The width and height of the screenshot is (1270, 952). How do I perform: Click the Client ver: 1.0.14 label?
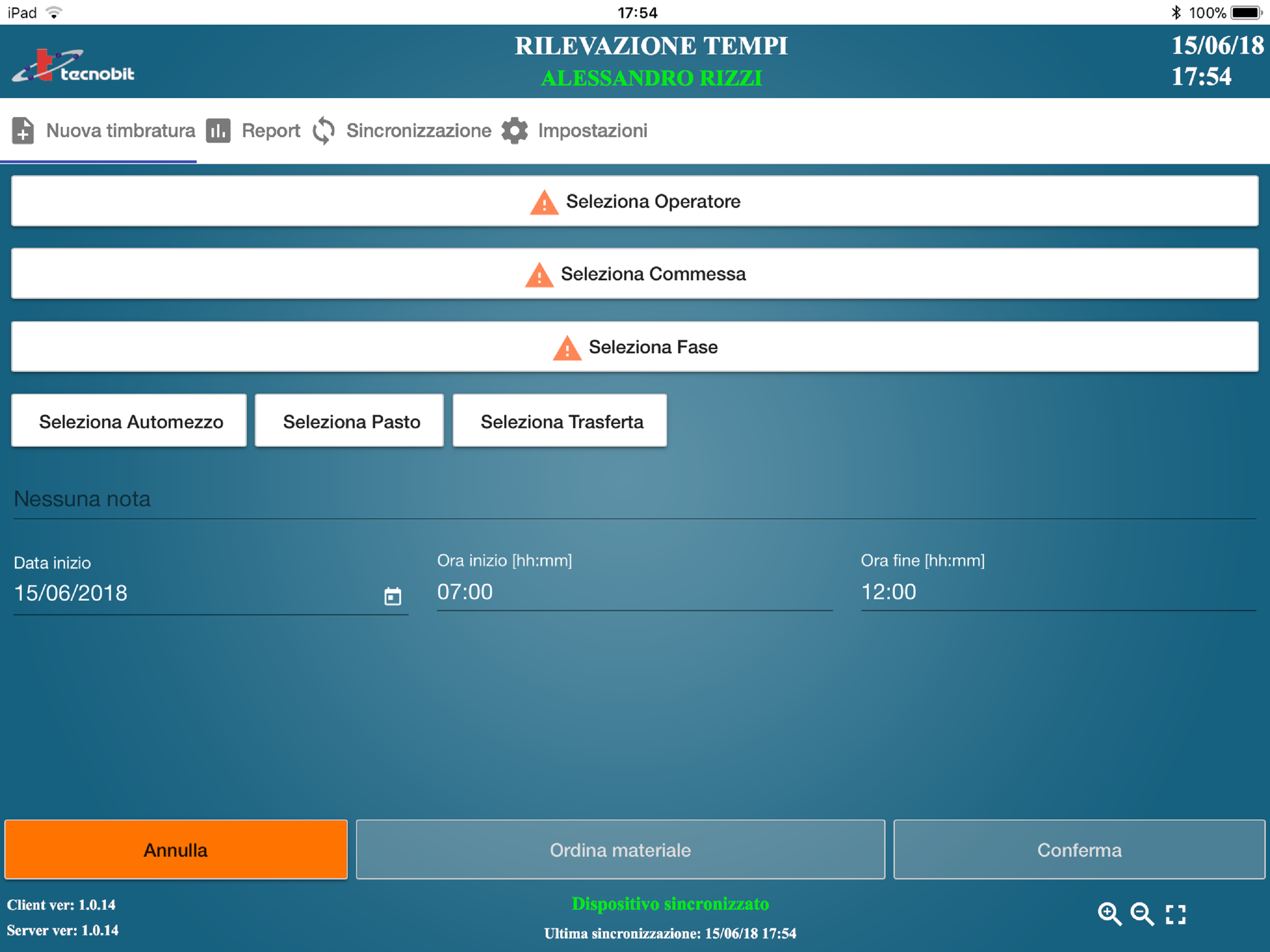(61, 905)
